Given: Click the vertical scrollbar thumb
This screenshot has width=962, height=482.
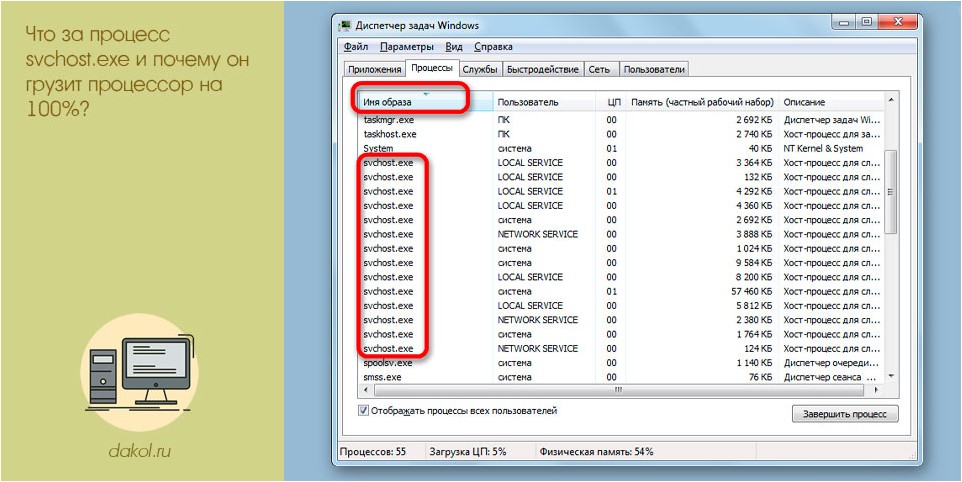Looking at the screenshot, I should point(891,192).
